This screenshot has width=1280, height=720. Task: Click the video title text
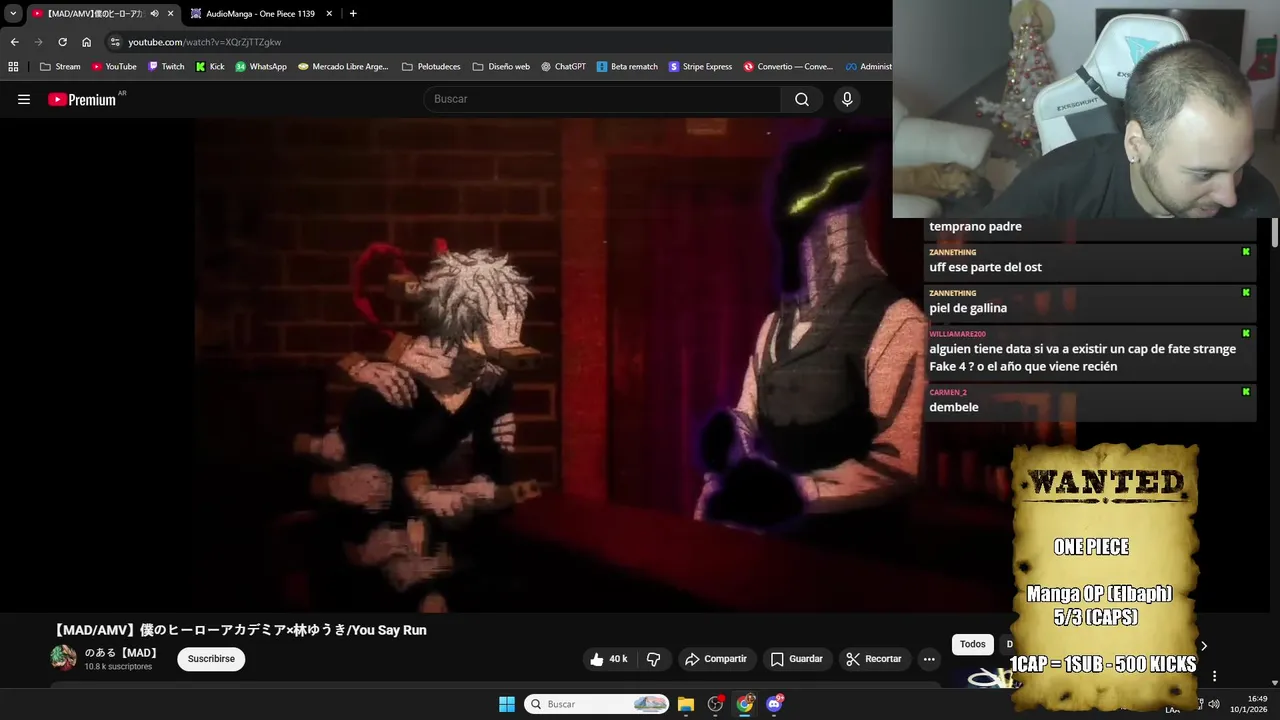240,630
